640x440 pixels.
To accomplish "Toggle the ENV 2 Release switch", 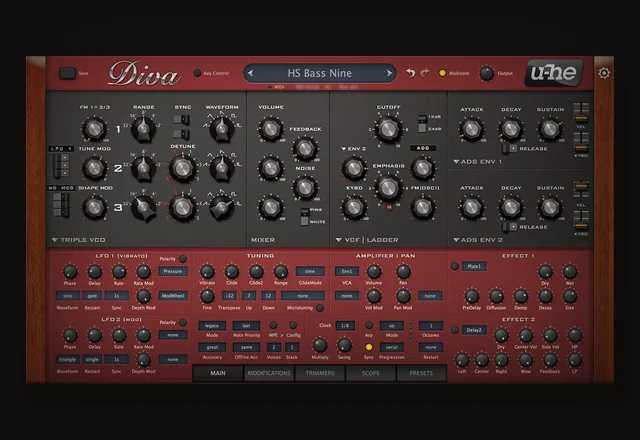I will coord(510,227).
